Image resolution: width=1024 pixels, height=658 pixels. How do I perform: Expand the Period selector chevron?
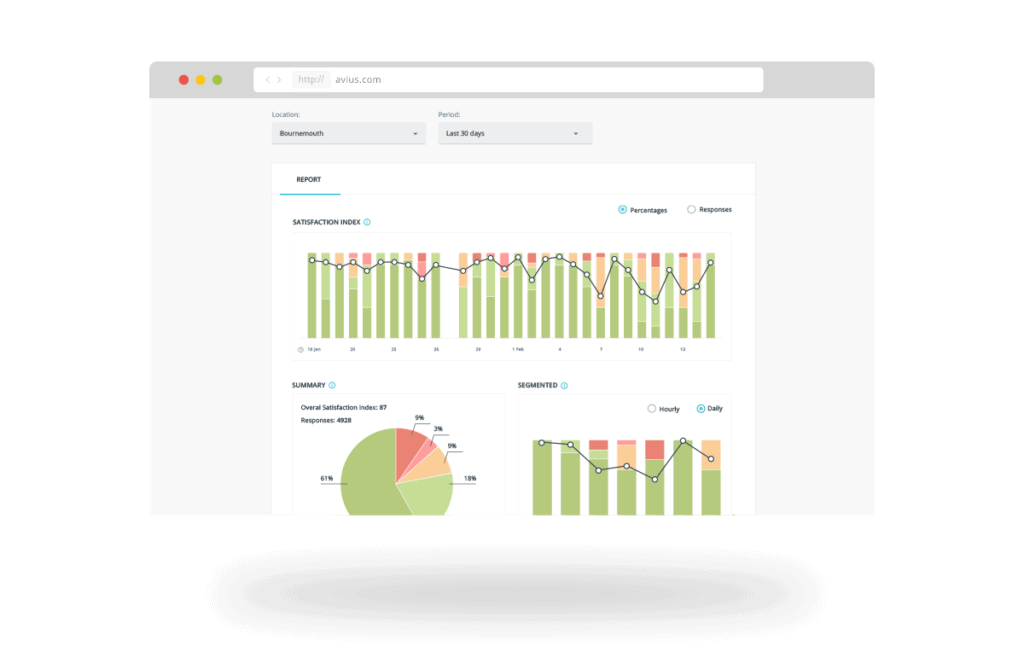(x=575, y=132)
